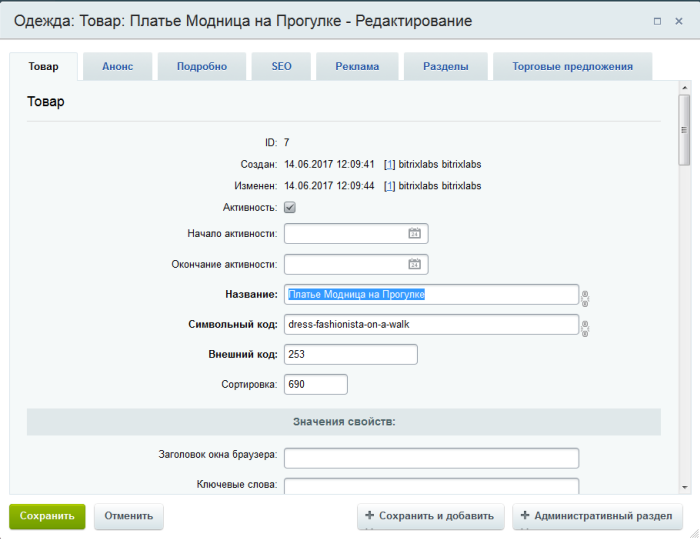Screen dimensions: 700x539
Task: Click the scroll-down arrow of the scrollbar
Action: [684, 488]
